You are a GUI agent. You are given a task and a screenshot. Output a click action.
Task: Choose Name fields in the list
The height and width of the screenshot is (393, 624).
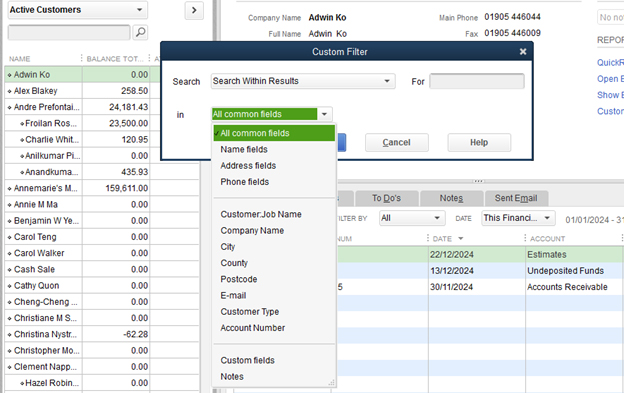(244, 150)
